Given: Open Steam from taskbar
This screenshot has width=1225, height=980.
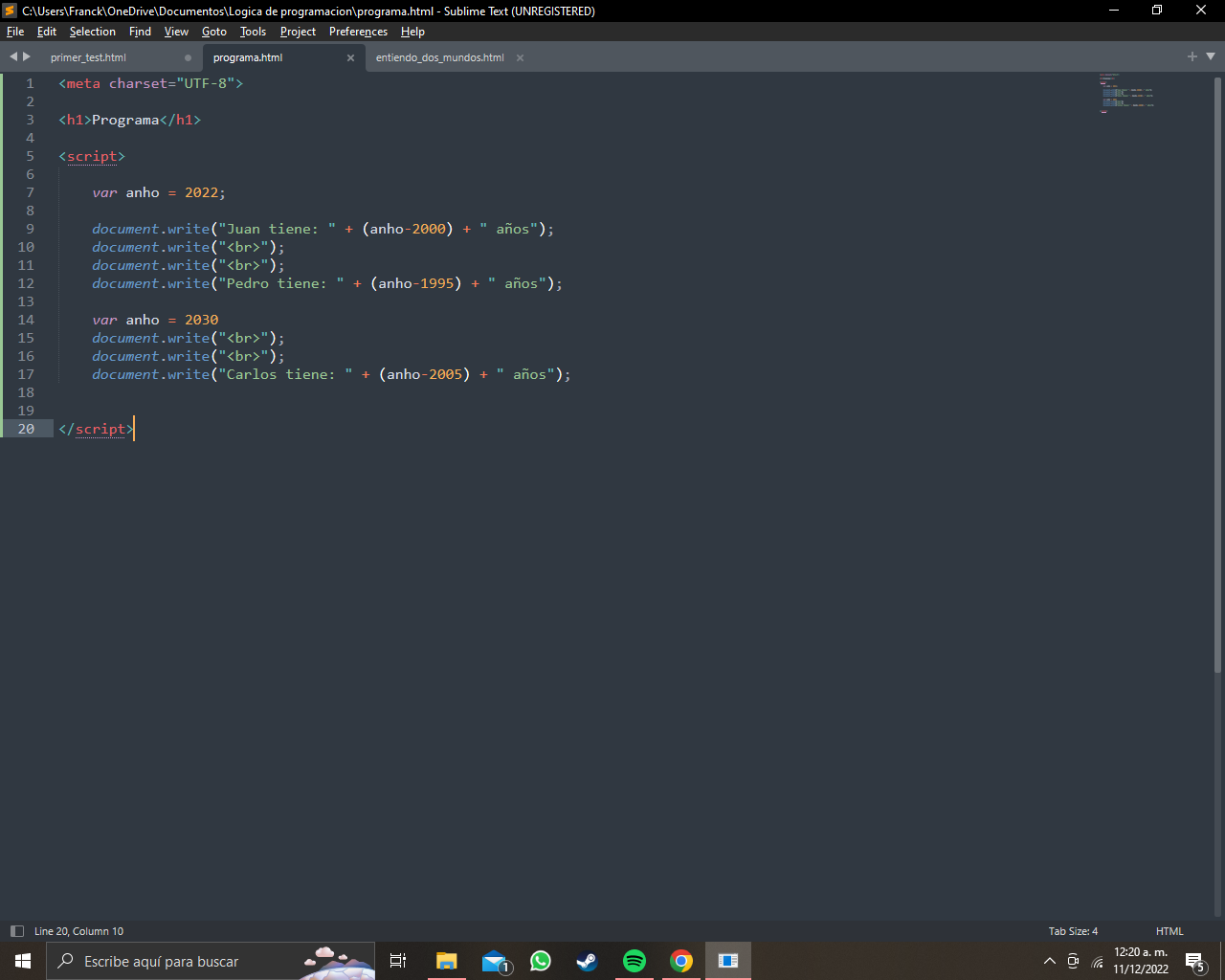Looking at the screenshot, I should click(587, 961).
